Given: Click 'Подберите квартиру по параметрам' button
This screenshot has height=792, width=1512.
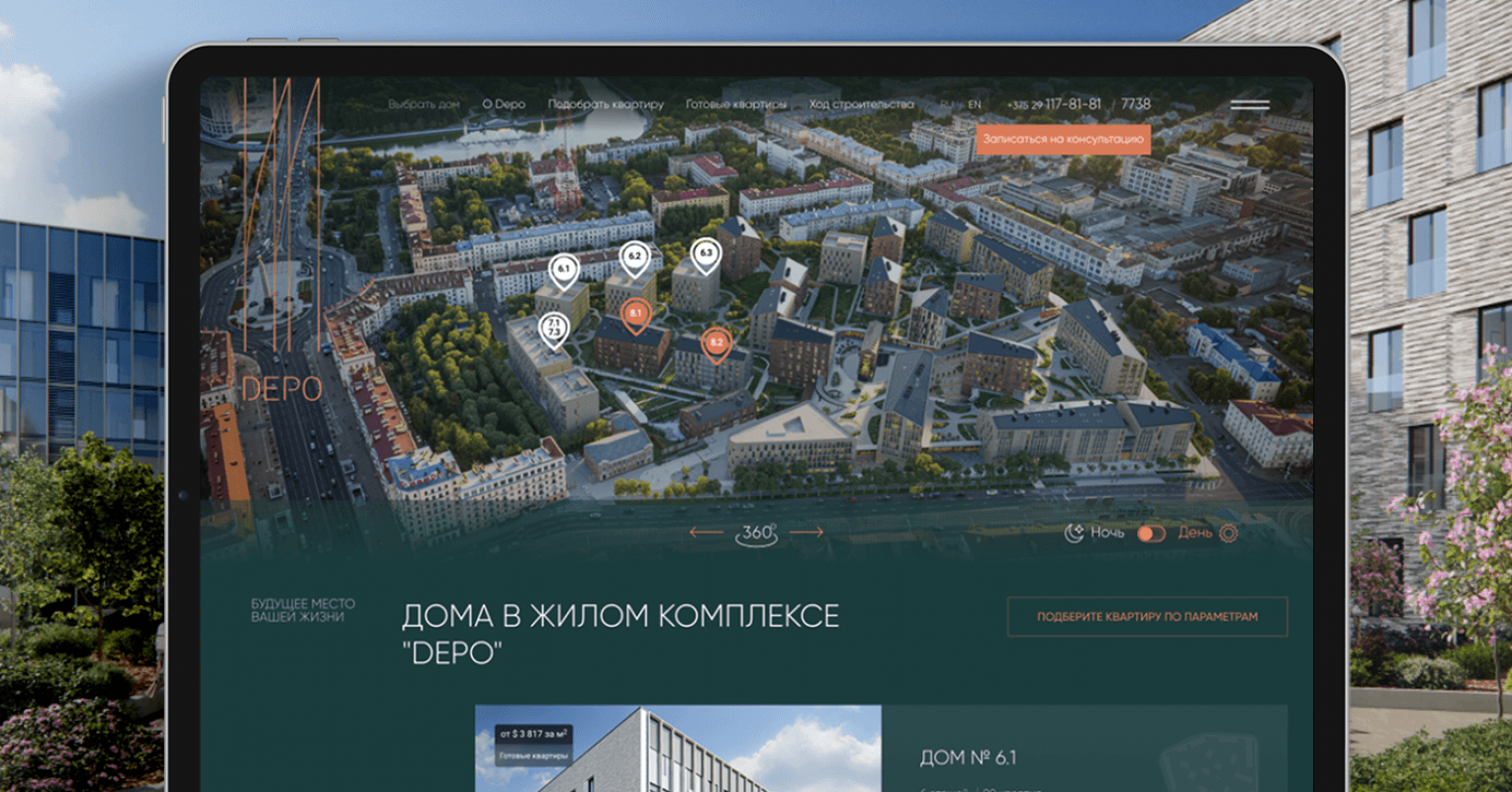Looking at the screenshot, I should 1148,617.
